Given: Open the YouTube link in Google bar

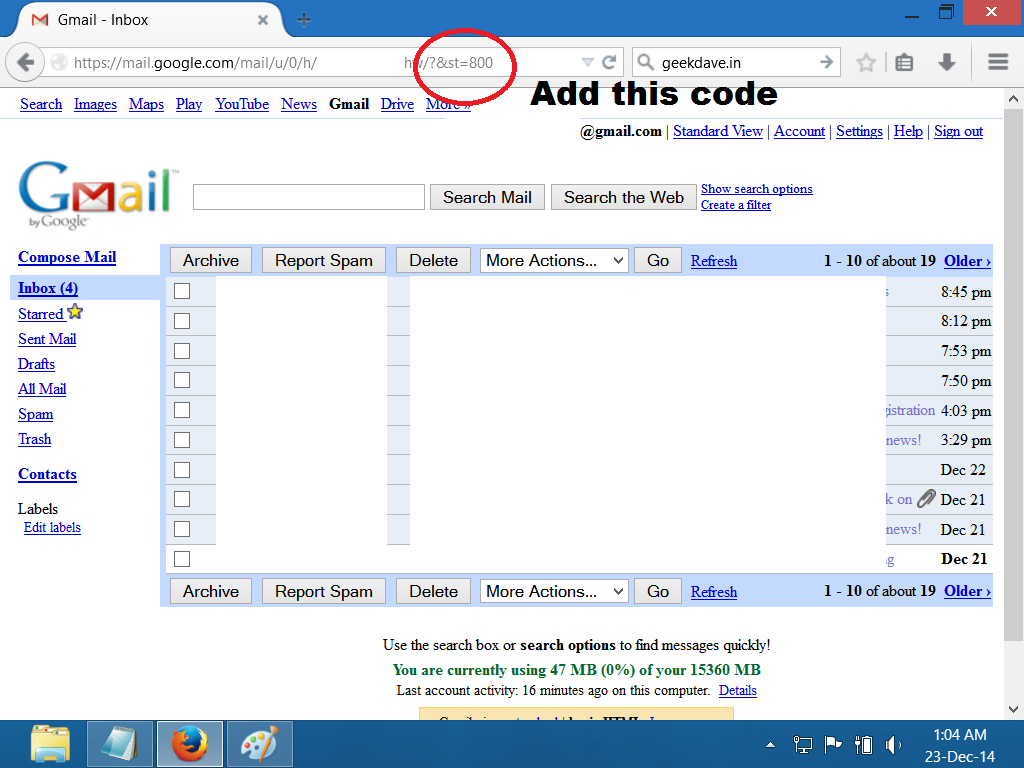Looking at the screenshot, I should pos(242,104).
